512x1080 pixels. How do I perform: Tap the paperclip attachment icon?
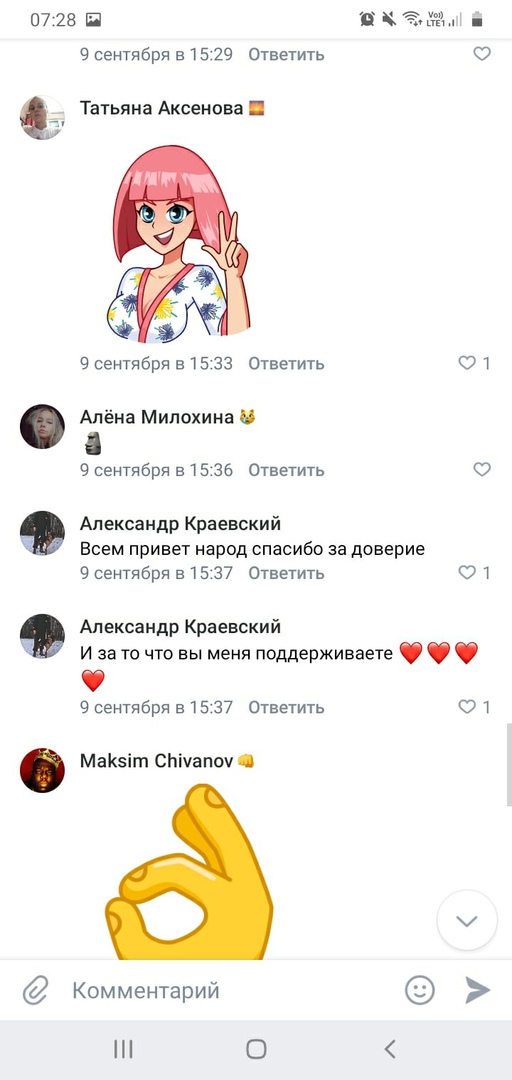pos(34,990)
